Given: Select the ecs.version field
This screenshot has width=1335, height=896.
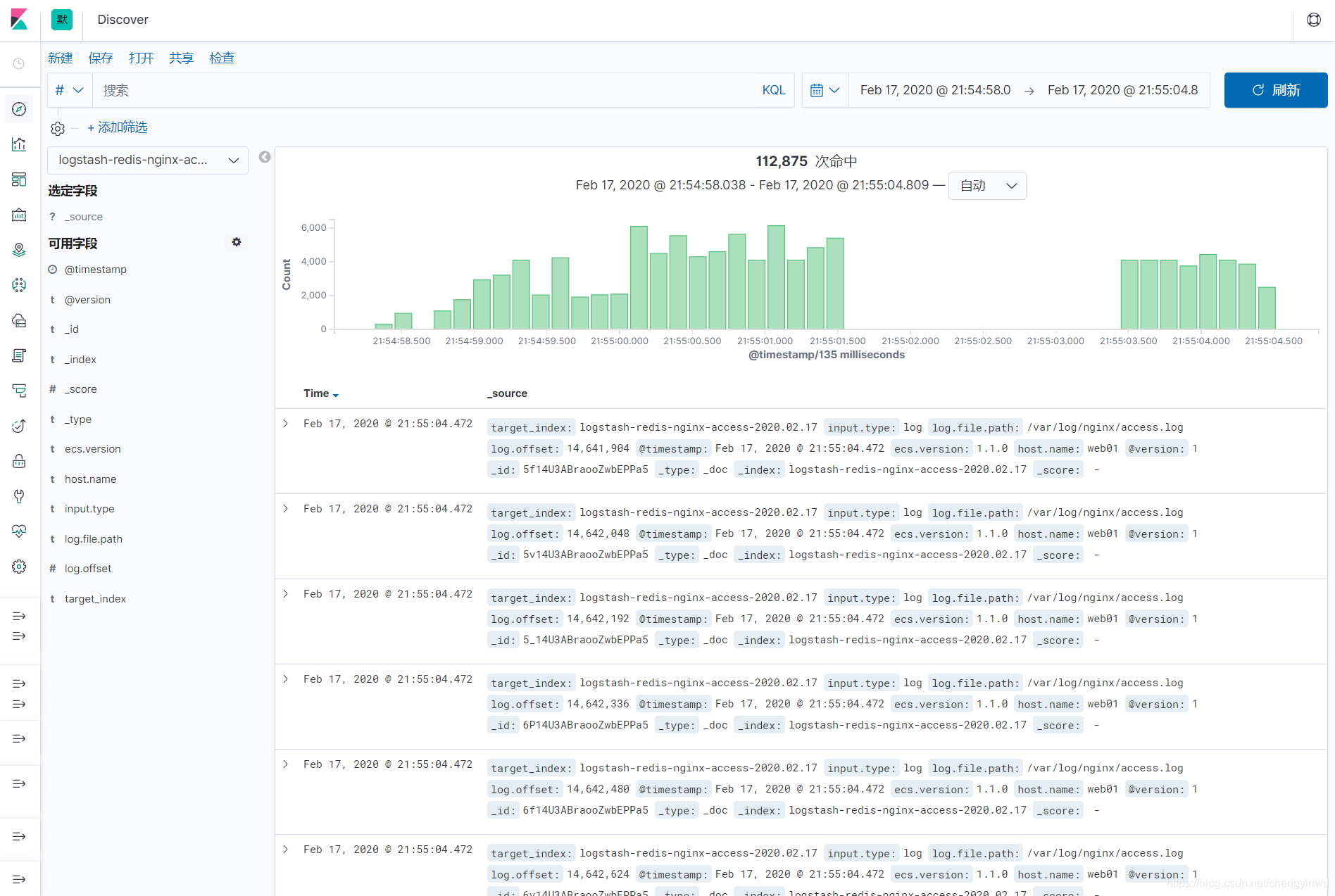Looking at the screenshot, I should coord(93,449).
